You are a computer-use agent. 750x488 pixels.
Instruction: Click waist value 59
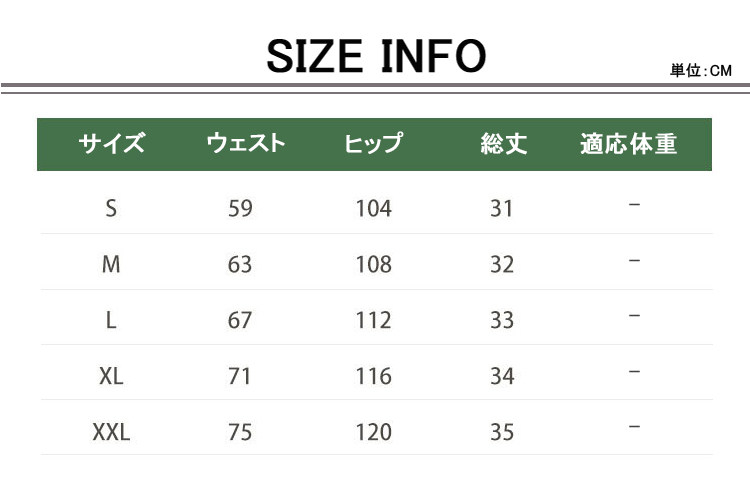pos(240,208)
